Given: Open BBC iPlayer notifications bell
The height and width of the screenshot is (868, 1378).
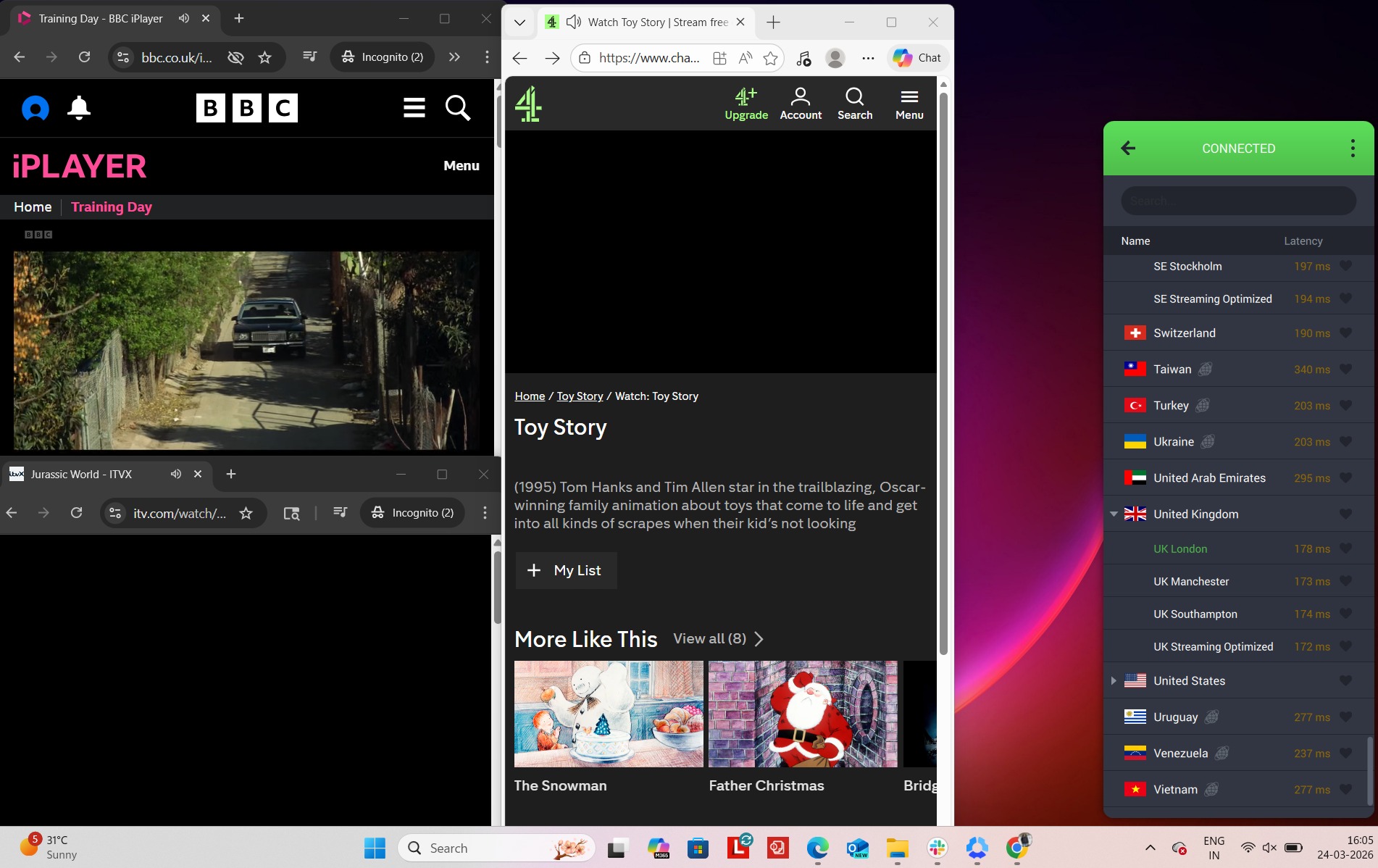Looking at the screenshot, I should (78, 108).
